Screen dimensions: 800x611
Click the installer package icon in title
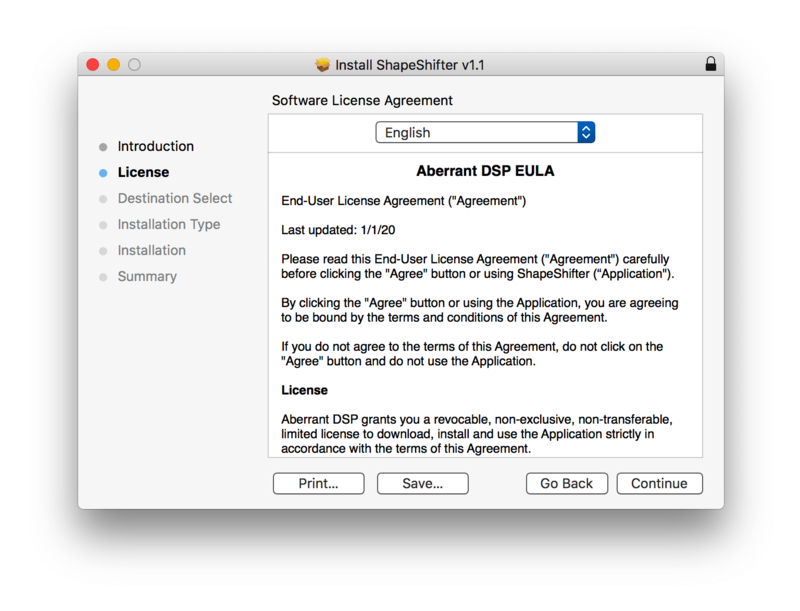coord(322,65)
